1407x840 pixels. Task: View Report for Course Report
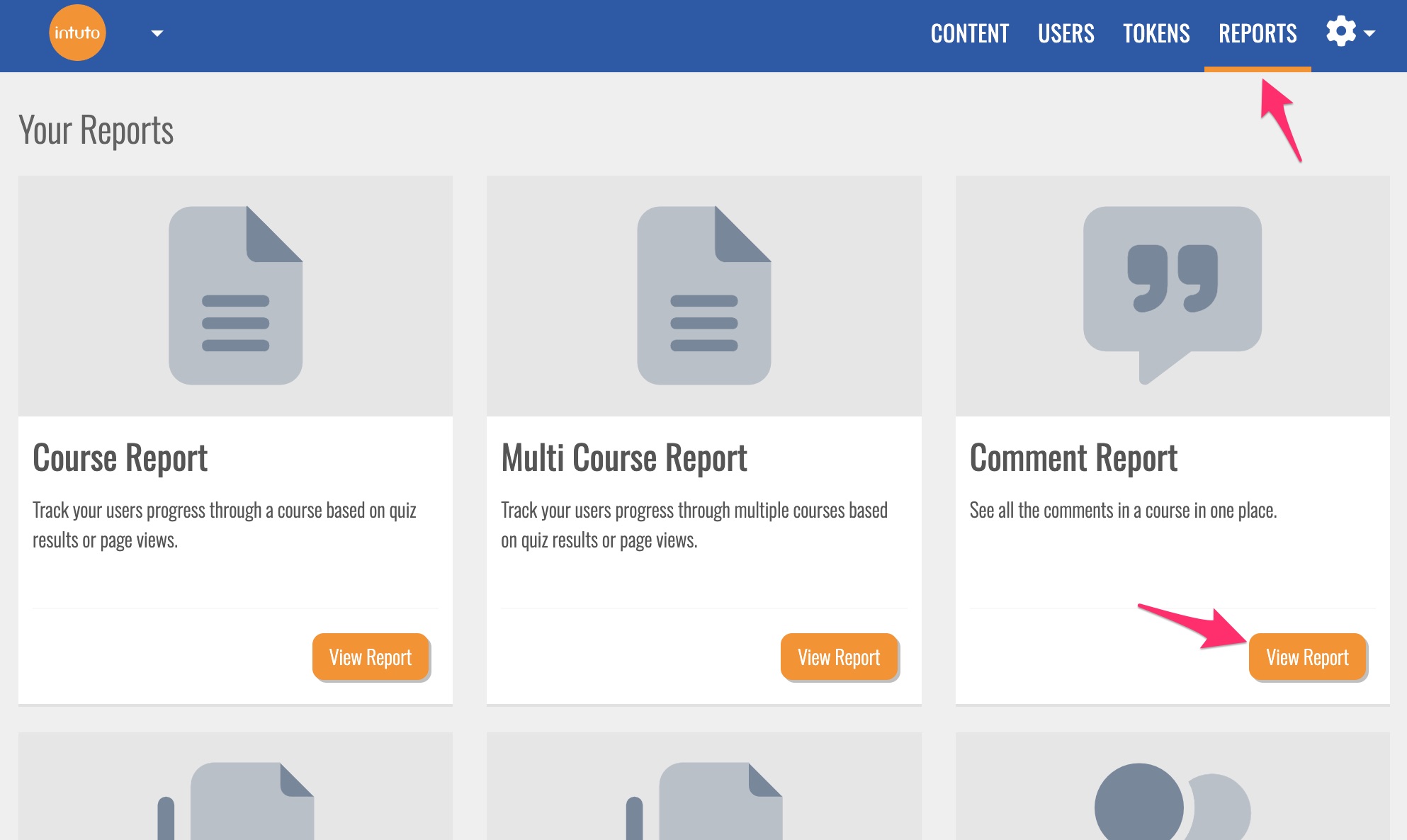click(371, 657)
